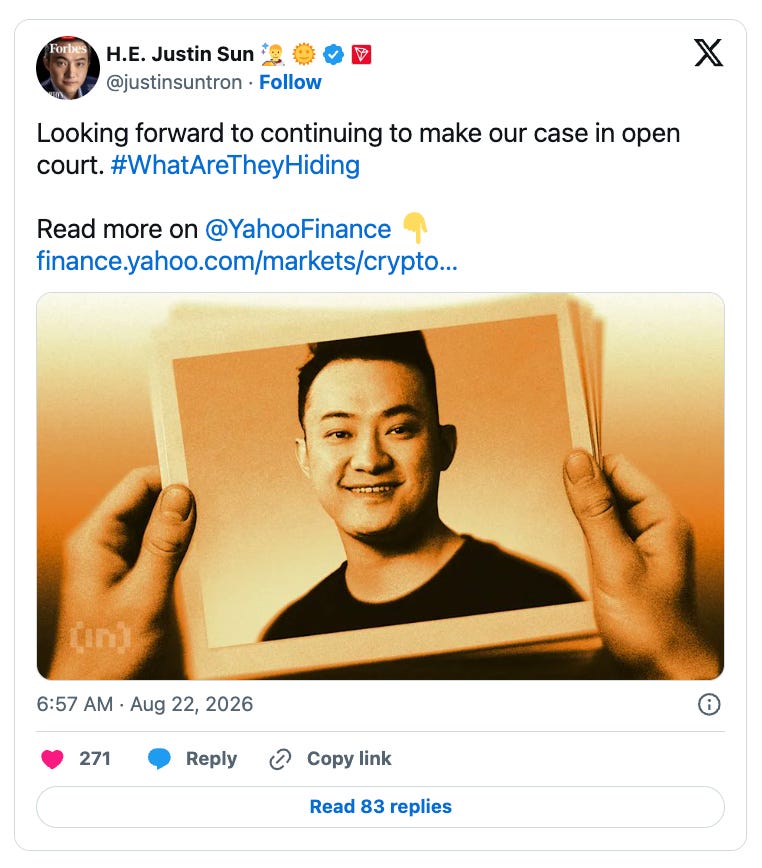Click the Aug 22, 2026 timestamp
Viewport: 762px width, 868px height.
191,704
